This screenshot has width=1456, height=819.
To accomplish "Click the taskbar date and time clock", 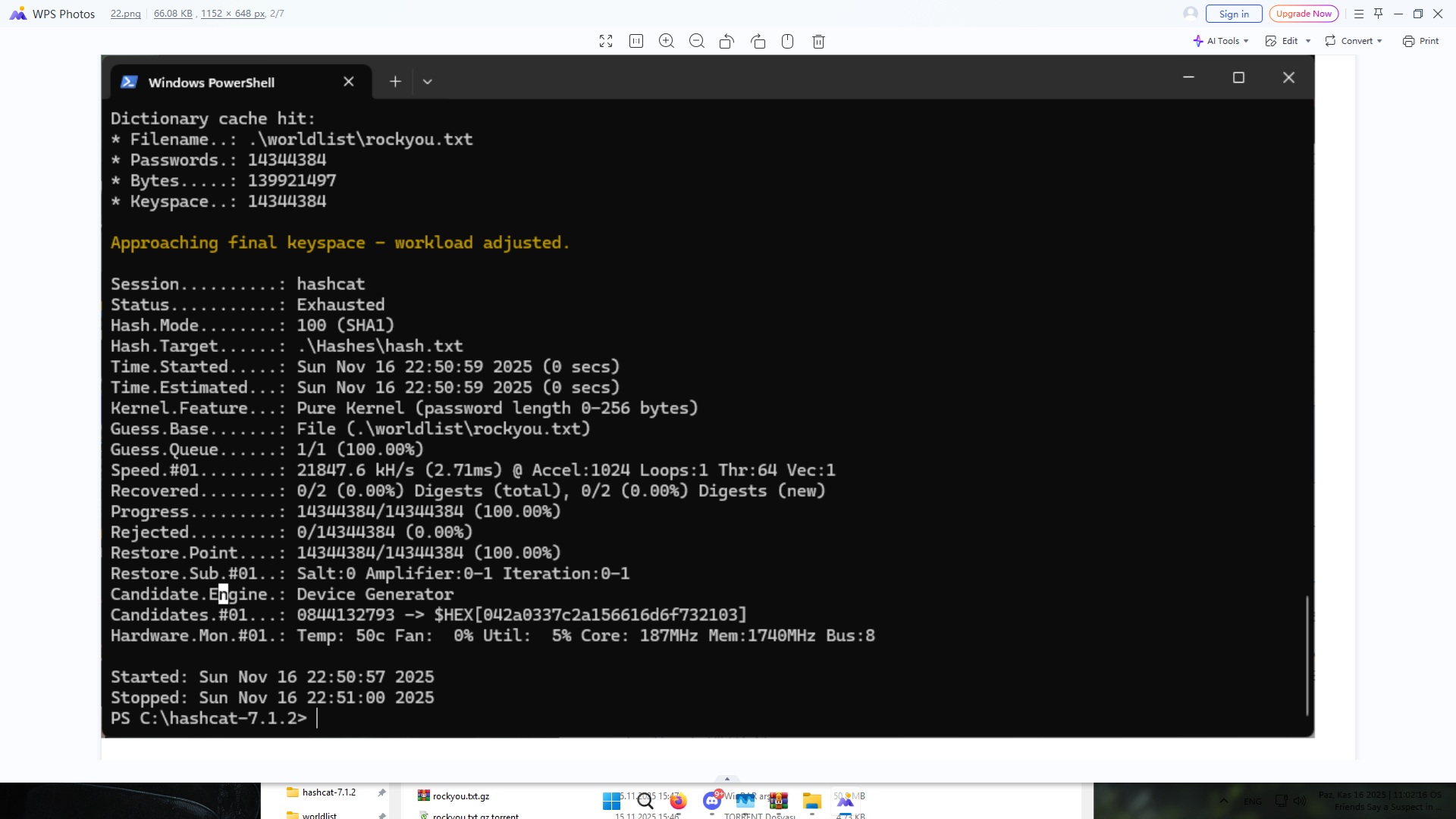I will click(x=1379, y=801).
